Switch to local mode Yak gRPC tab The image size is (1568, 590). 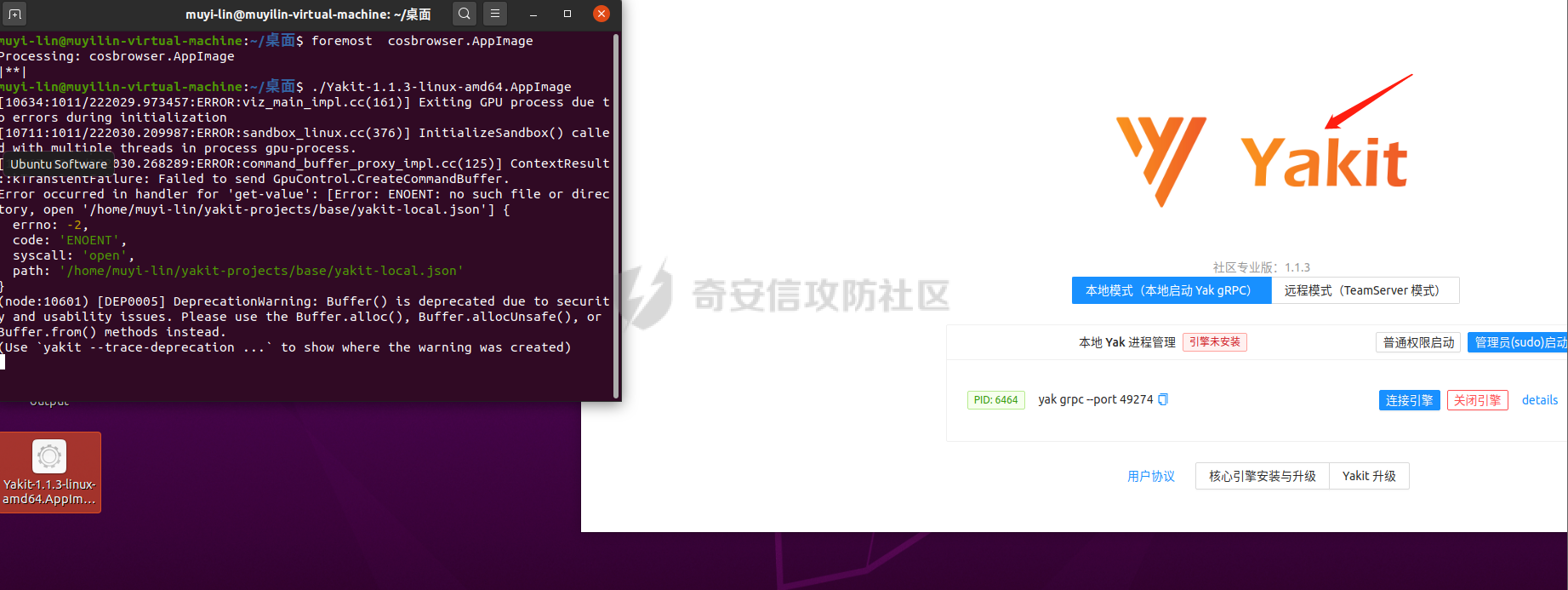coord(1171,290)
